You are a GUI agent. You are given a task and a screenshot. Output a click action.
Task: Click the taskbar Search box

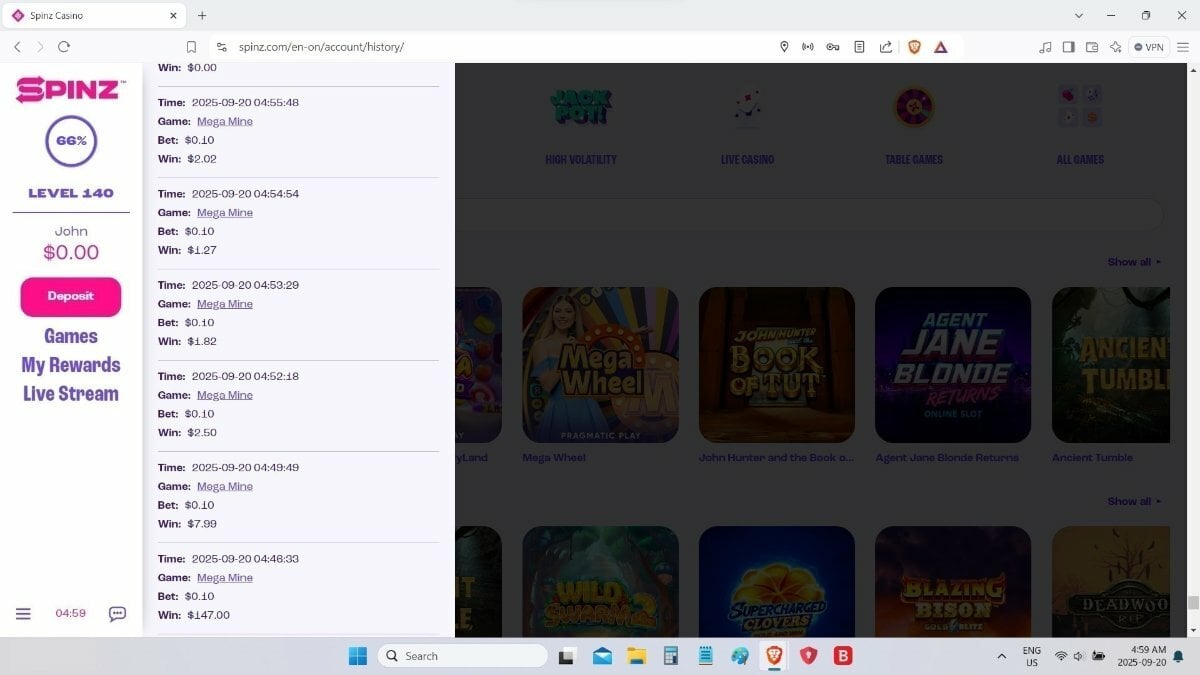(462, 656)
